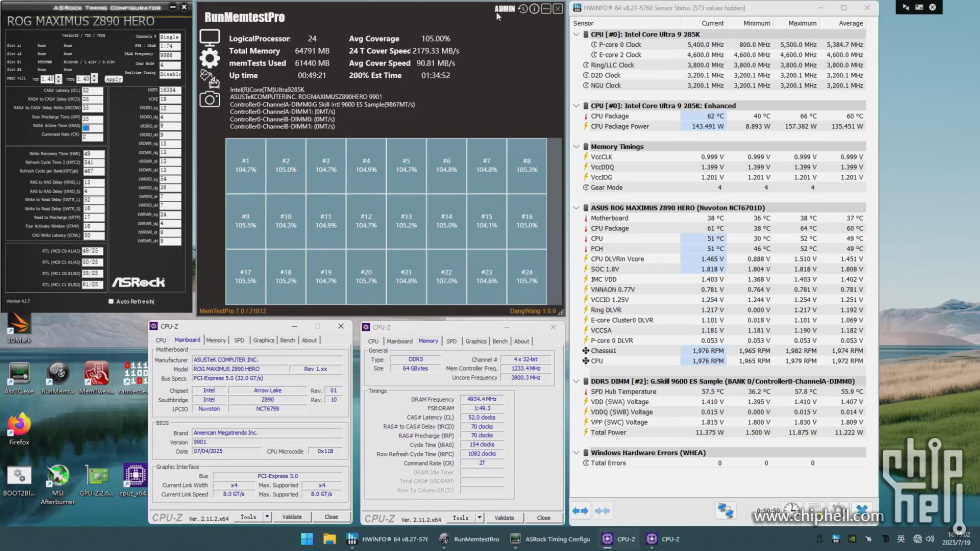Click the HWiNFO blue X close-sensors icon
Screen dimensions: 980x551
[862, 510]
